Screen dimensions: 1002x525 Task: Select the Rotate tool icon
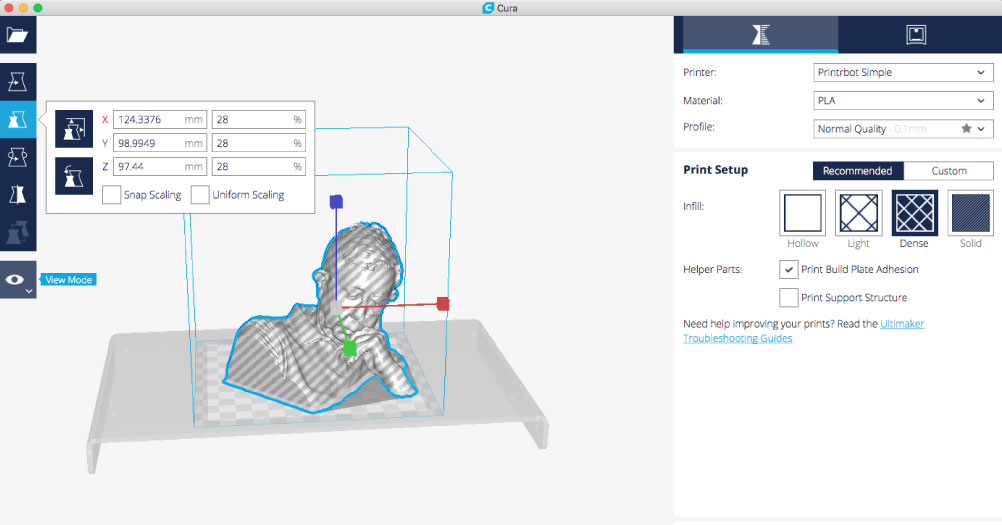[x=17, y=156]
